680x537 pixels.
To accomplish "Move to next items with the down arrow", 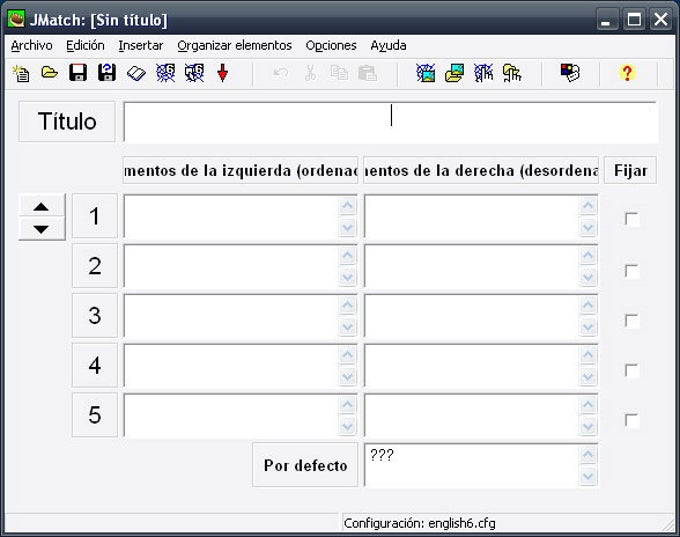I will coord(41,229).
